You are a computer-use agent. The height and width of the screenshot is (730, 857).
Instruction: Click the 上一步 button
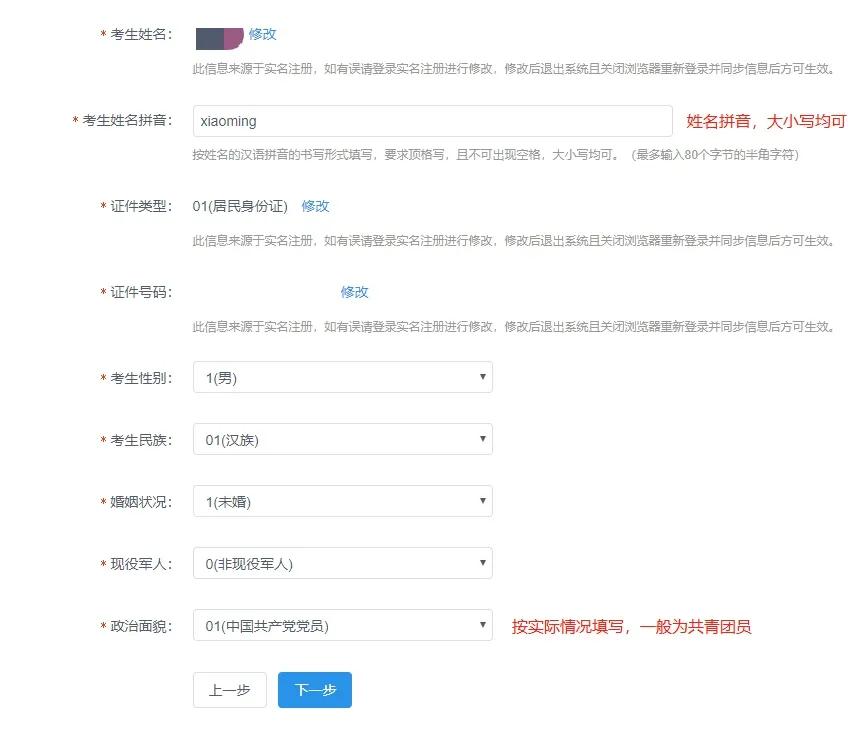(x=229, y=689)
